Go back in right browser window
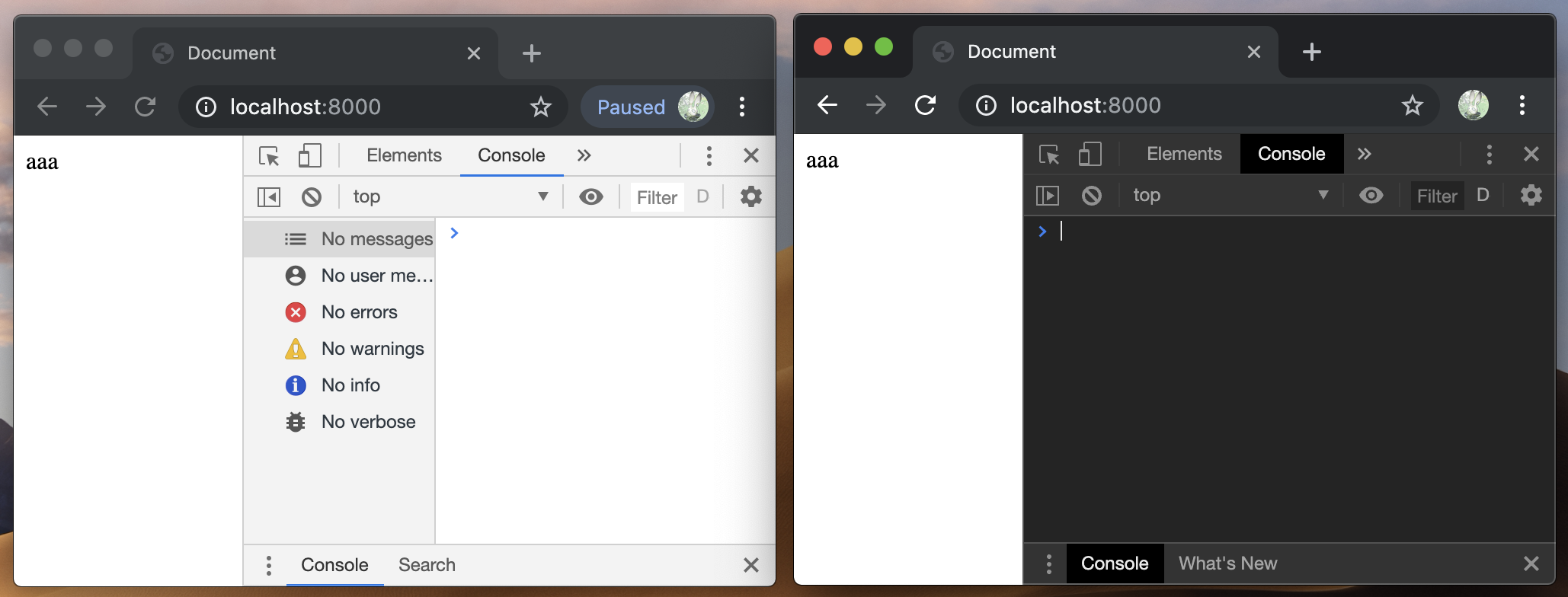 coord(827,105)
